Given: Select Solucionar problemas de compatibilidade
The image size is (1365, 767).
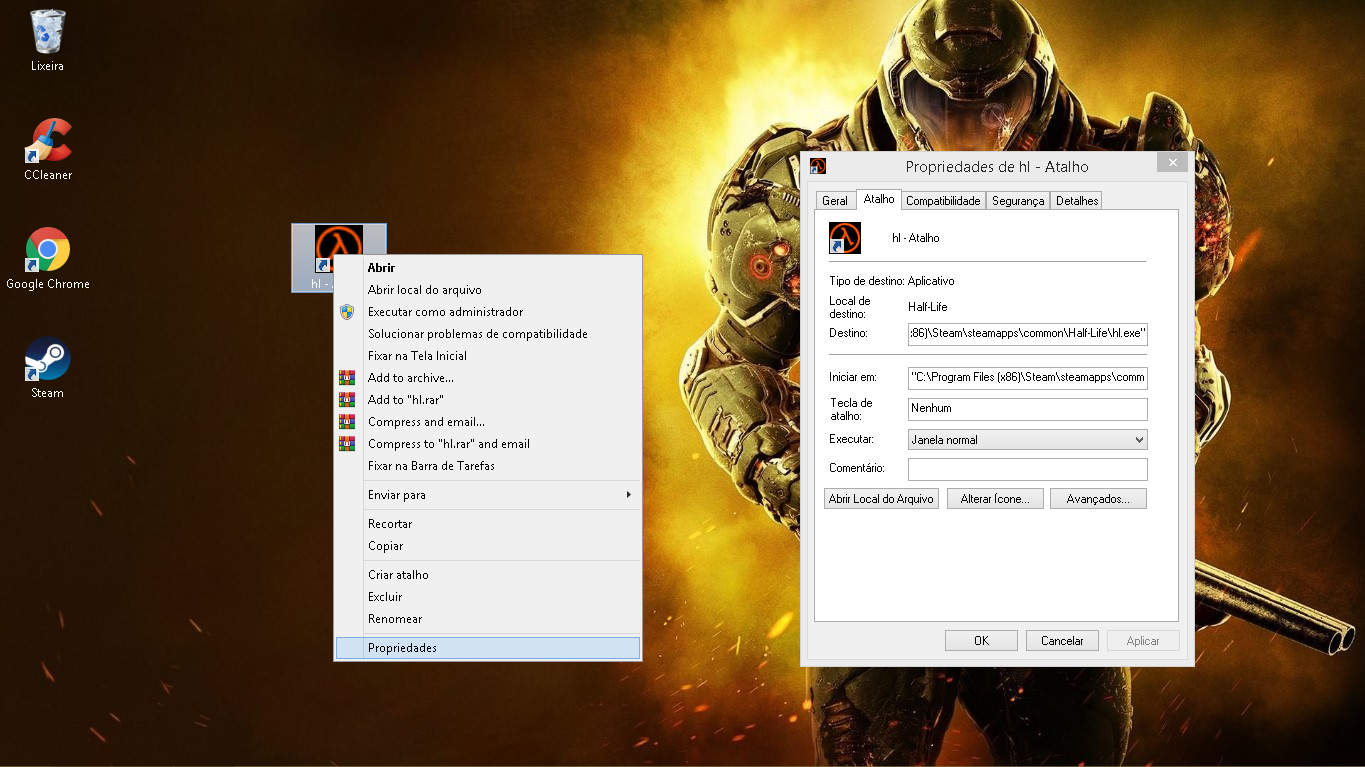Looking at the screenshot, I should pyautogui.click(x=488, y=334).
